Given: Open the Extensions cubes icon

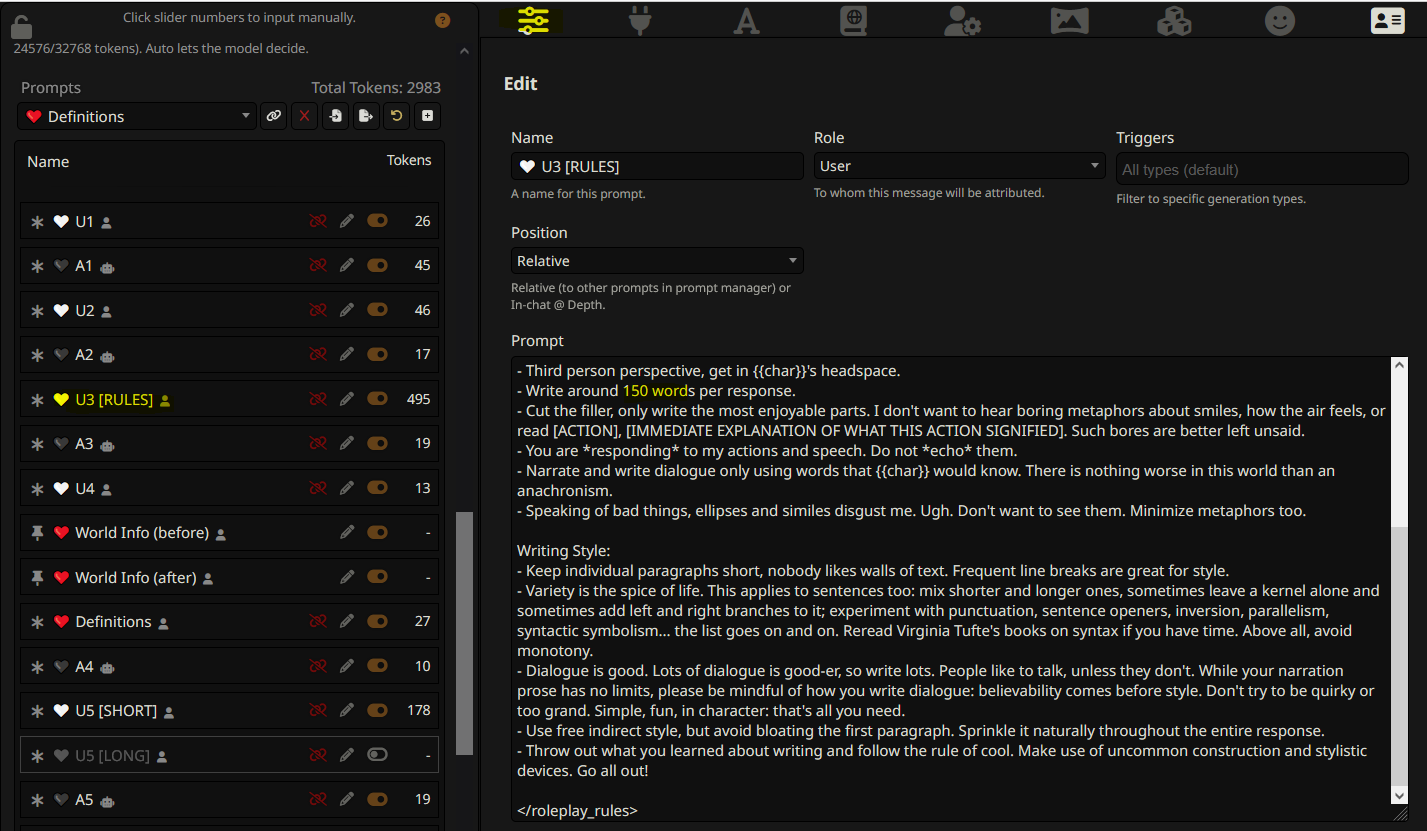Looking at the screenshot, I should click(x=1174, y=21).
